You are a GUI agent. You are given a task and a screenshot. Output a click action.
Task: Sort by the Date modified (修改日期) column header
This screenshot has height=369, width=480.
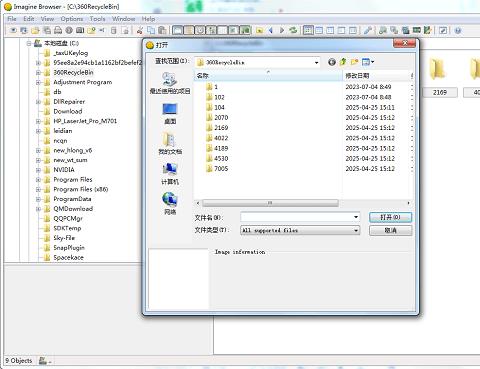377,76
